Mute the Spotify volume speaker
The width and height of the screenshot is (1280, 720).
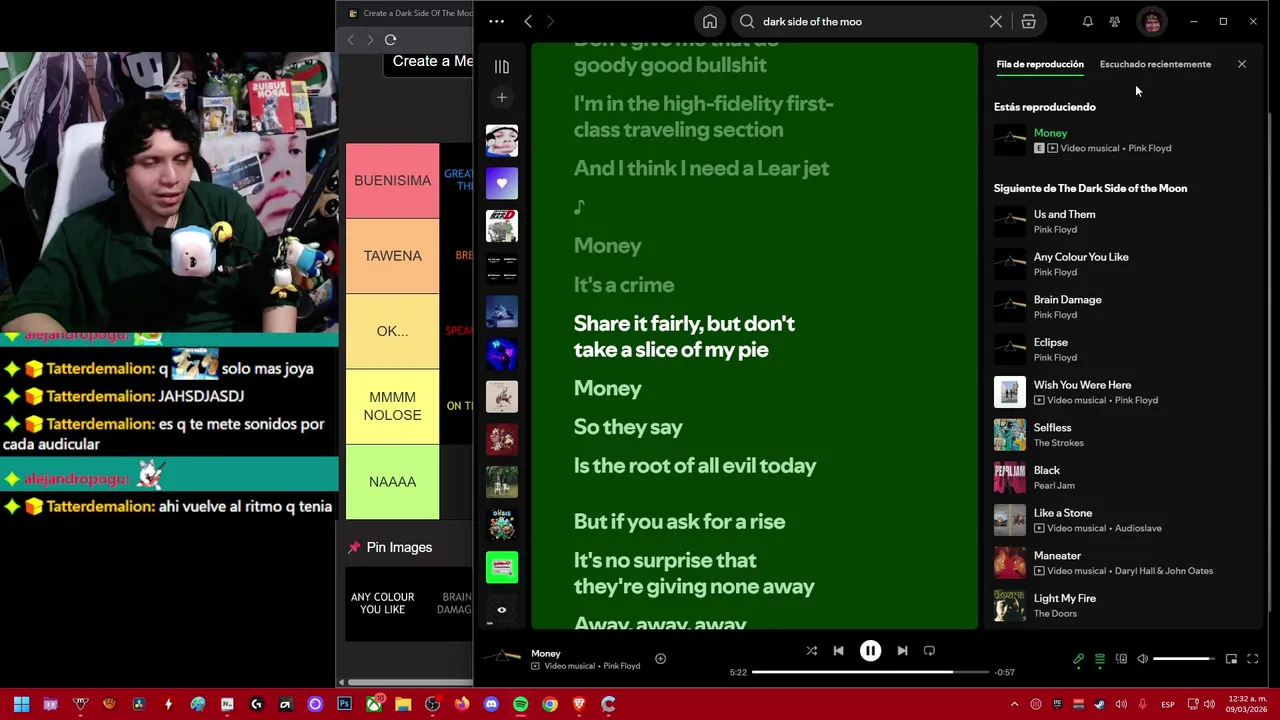click(1143, 659)
